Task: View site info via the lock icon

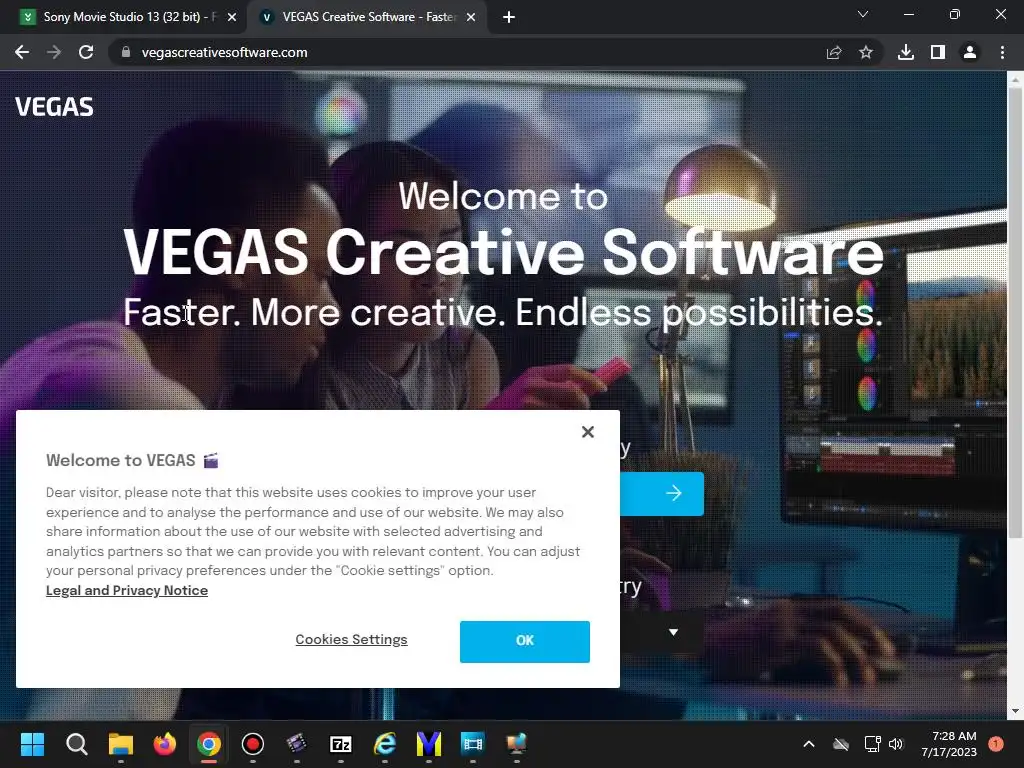Action: (126, 52)
